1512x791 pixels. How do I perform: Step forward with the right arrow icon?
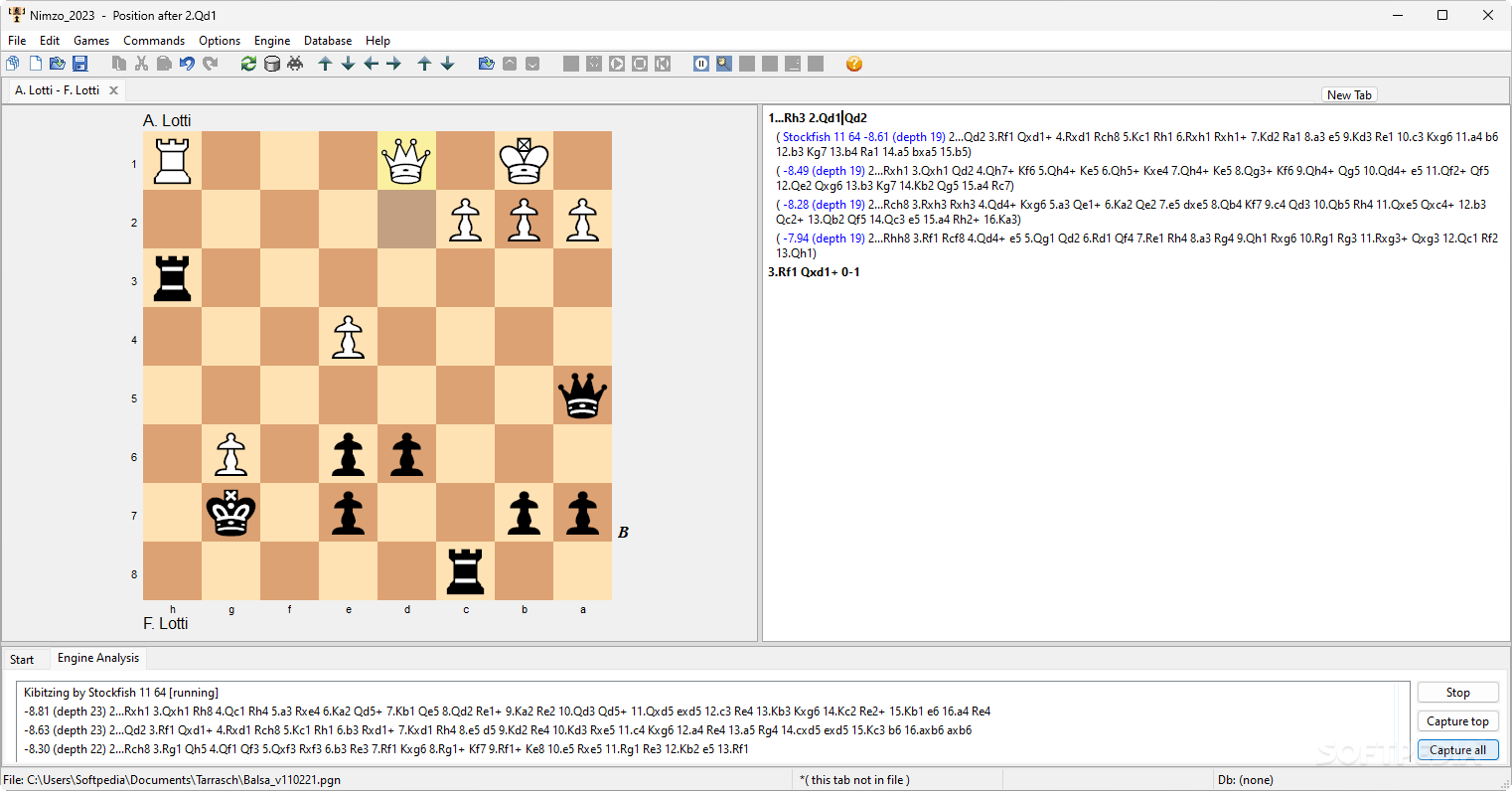(x=393, y=64)
